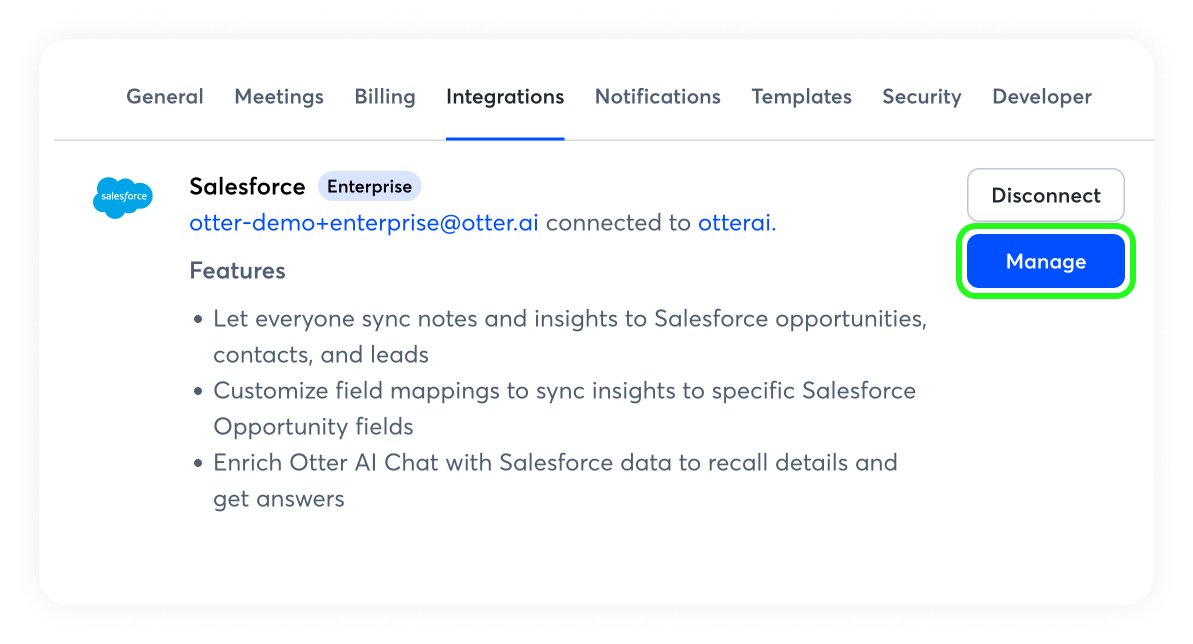Click the Enrich Otter AI Chat bullet
This screenshot has height=644, width=1193.
[x=555, y=463]
